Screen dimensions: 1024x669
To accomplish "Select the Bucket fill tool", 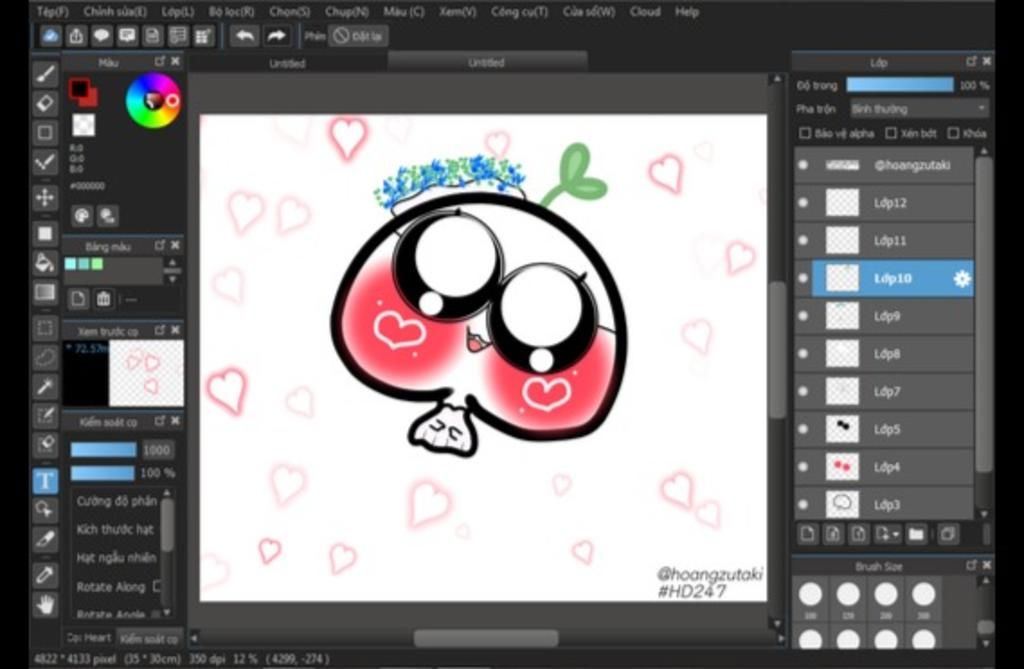I will tap(45, 263).
